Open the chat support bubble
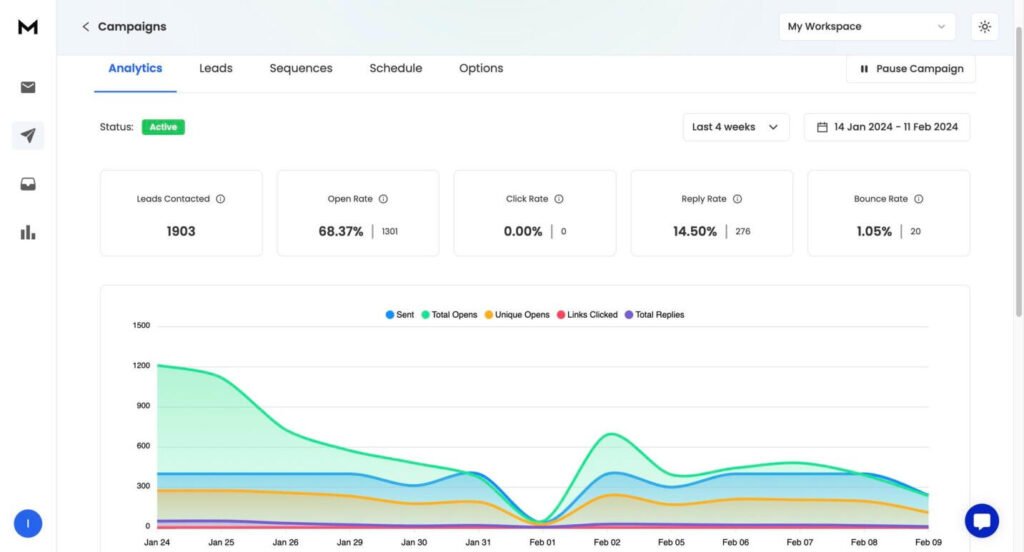Viewport: 1024px width, 552px height. [981, 521]
